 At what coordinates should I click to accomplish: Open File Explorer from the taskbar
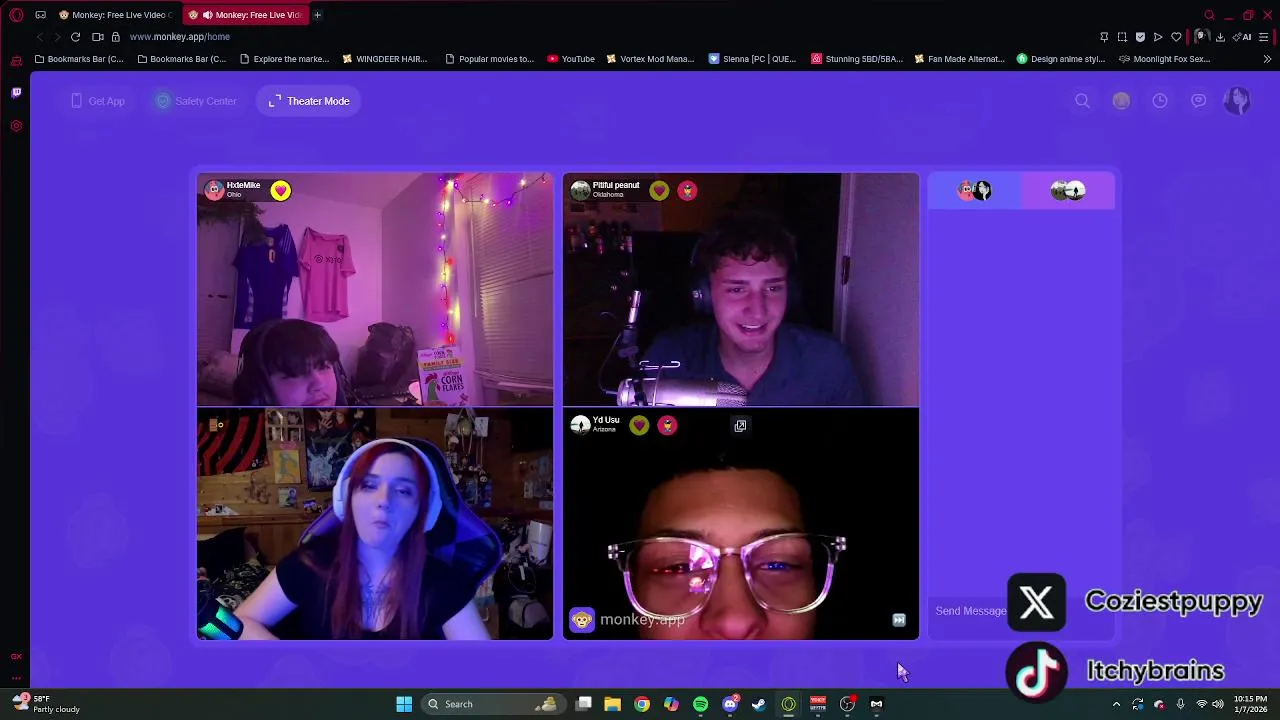(x=613, y=704)
